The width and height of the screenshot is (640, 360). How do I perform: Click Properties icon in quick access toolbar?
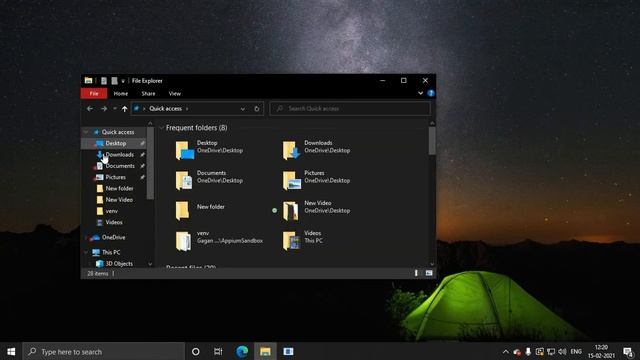tap(104, 81)
